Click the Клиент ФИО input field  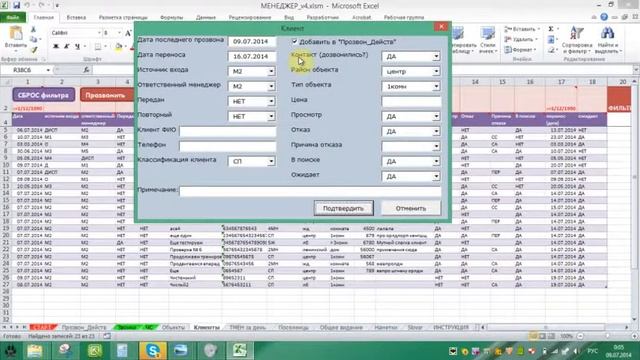coord(228,131)
